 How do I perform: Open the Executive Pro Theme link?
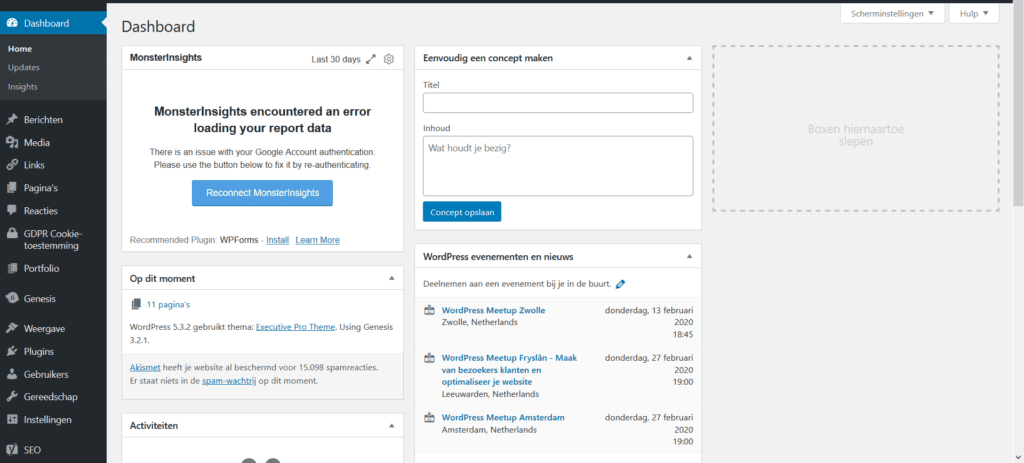295,327
